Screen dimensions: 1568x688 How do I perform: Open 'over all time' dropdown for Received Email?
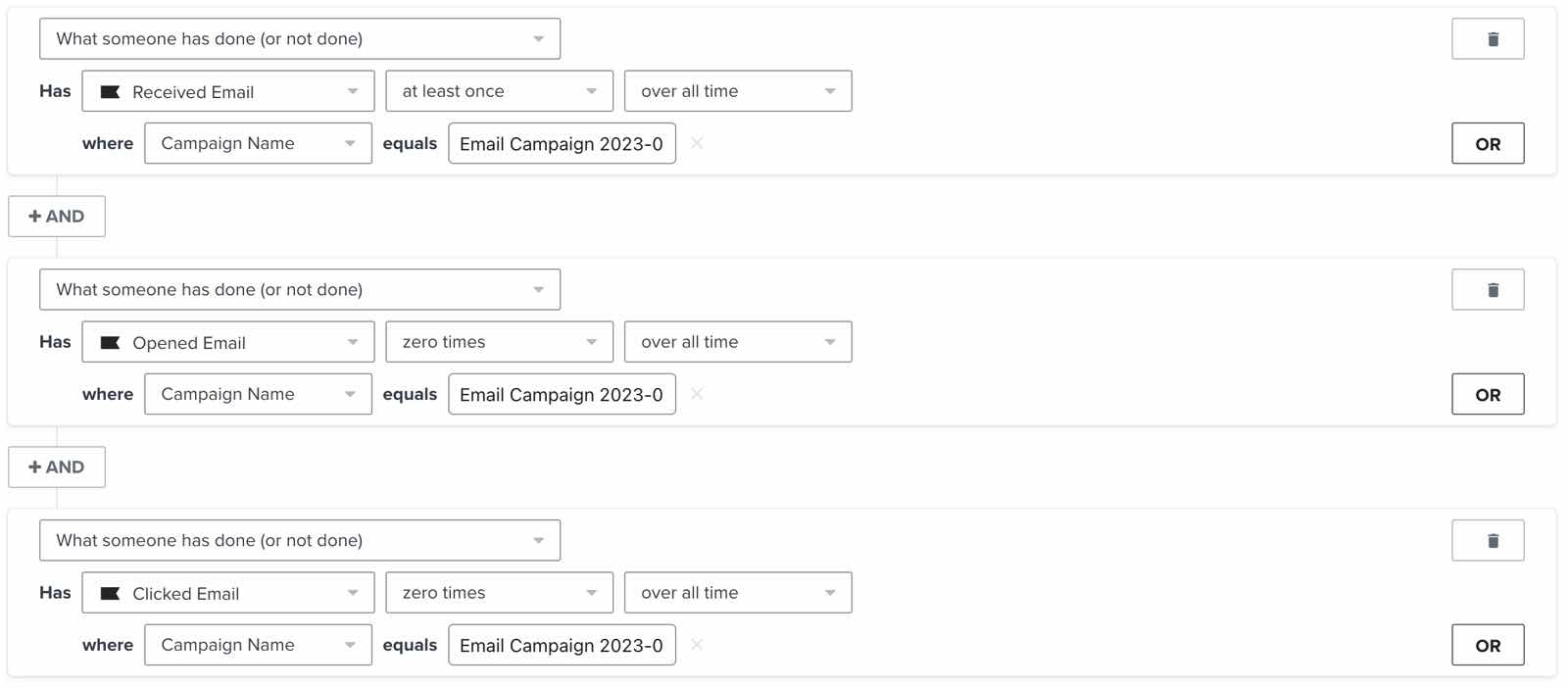point(738,91)
